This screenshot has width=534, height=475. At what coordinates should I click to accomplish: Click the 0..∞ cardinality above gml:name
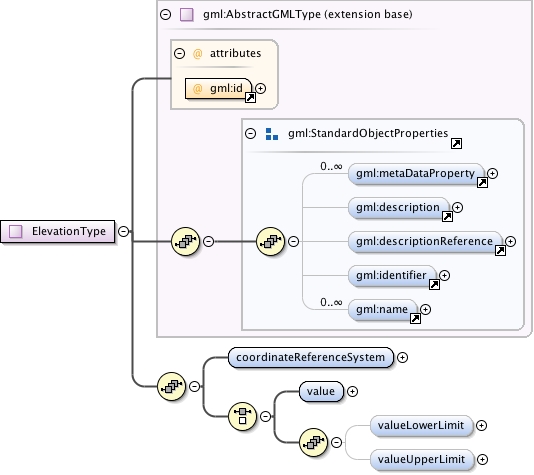coord(331,302)
